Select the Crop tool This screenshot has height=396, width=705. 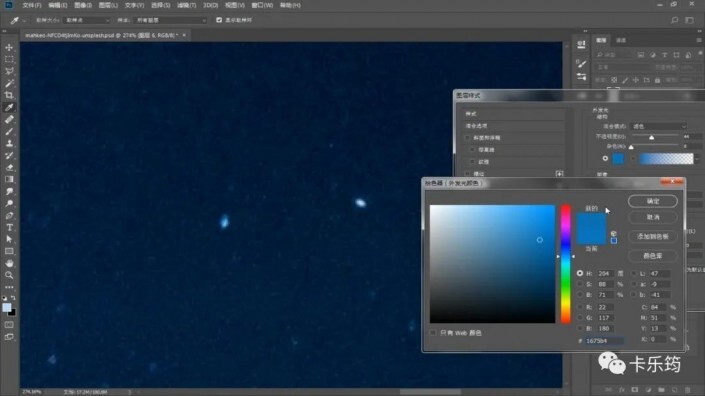tap(9, 95)
